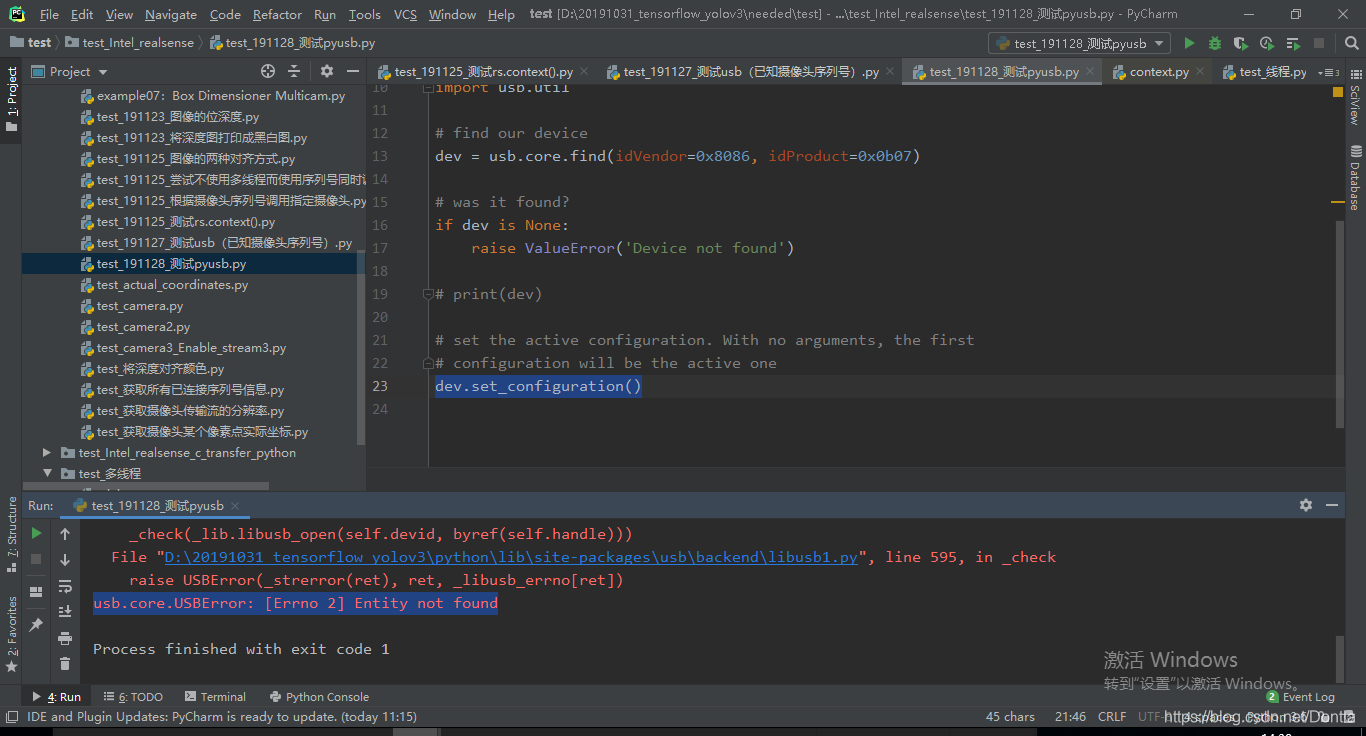Show hidden editor tabs list dropdown
The image size is (1366, 736).
1328,72
